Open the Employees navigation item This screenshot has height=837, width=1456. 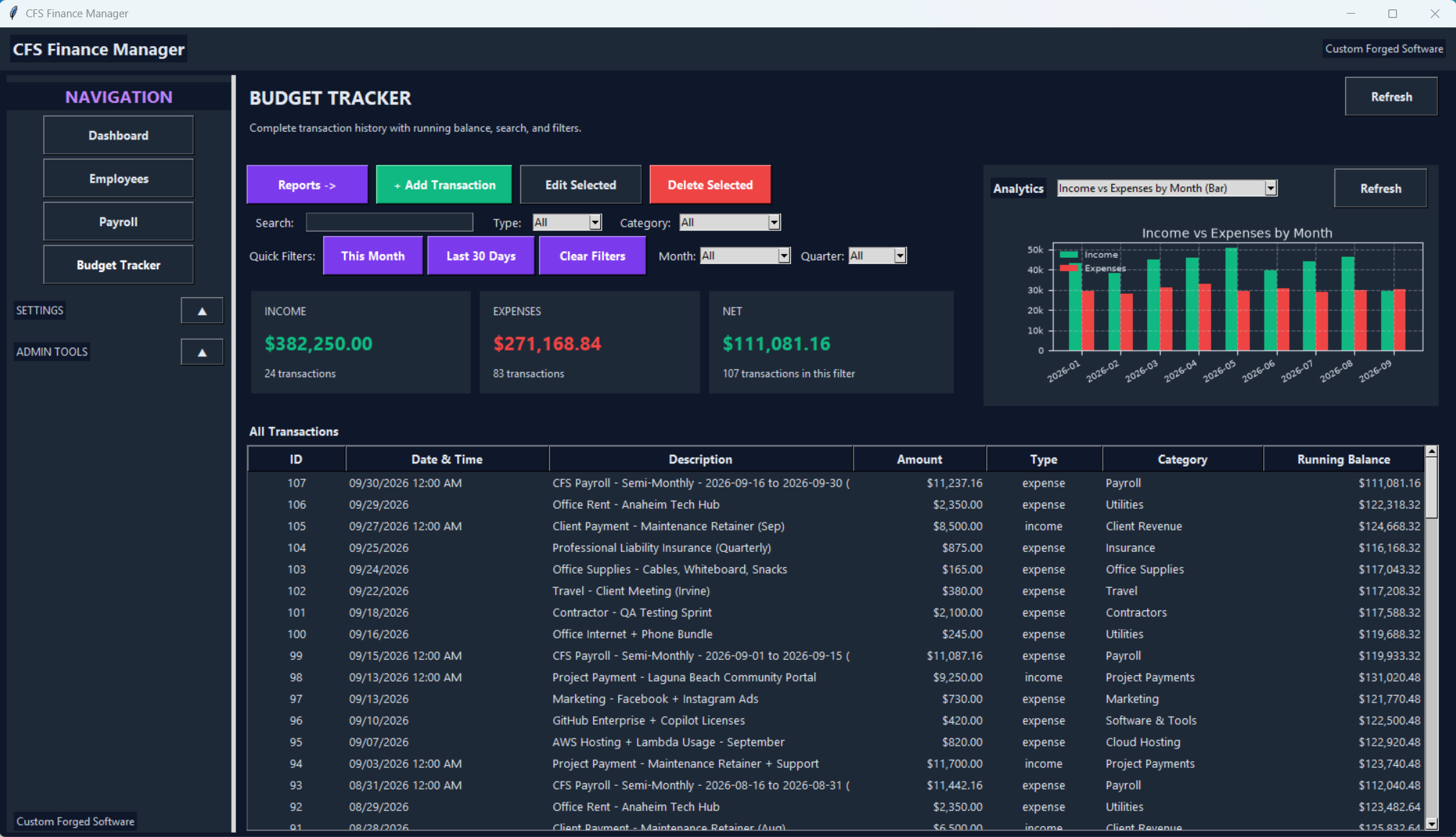click(118, 178)
